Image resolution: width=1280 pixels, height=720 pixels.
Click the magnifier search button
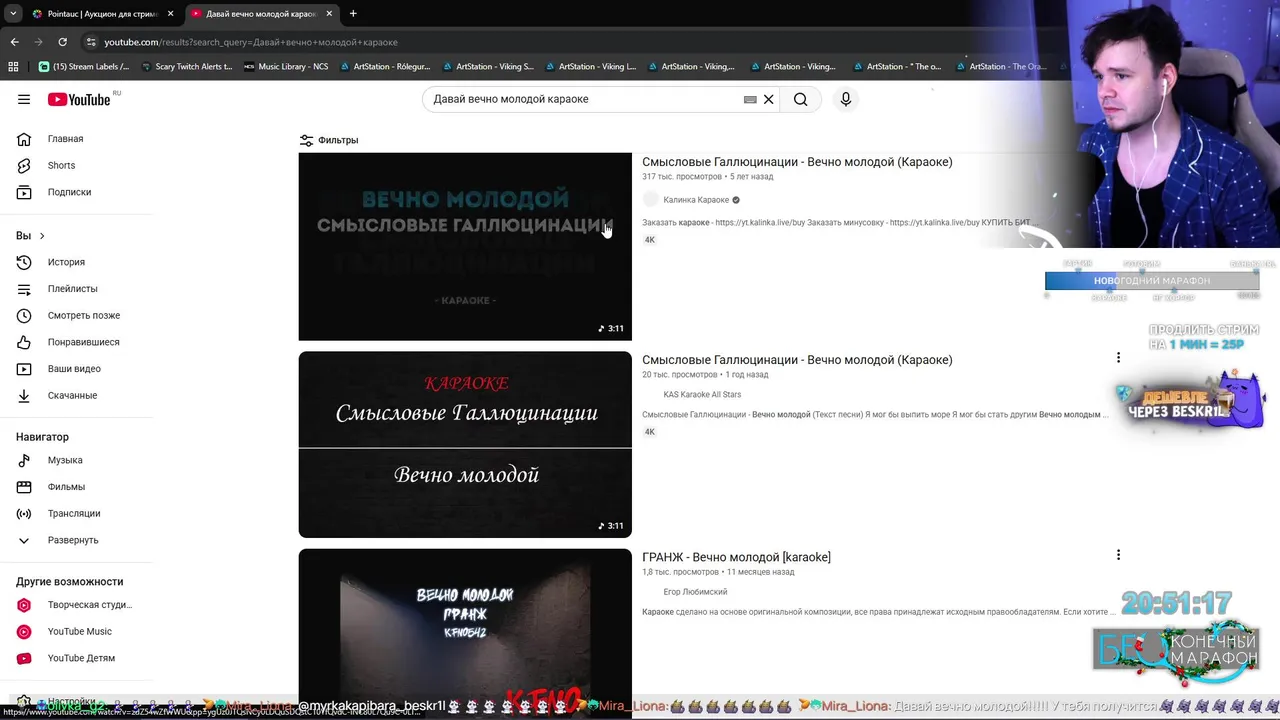click(x=800, y=99)
